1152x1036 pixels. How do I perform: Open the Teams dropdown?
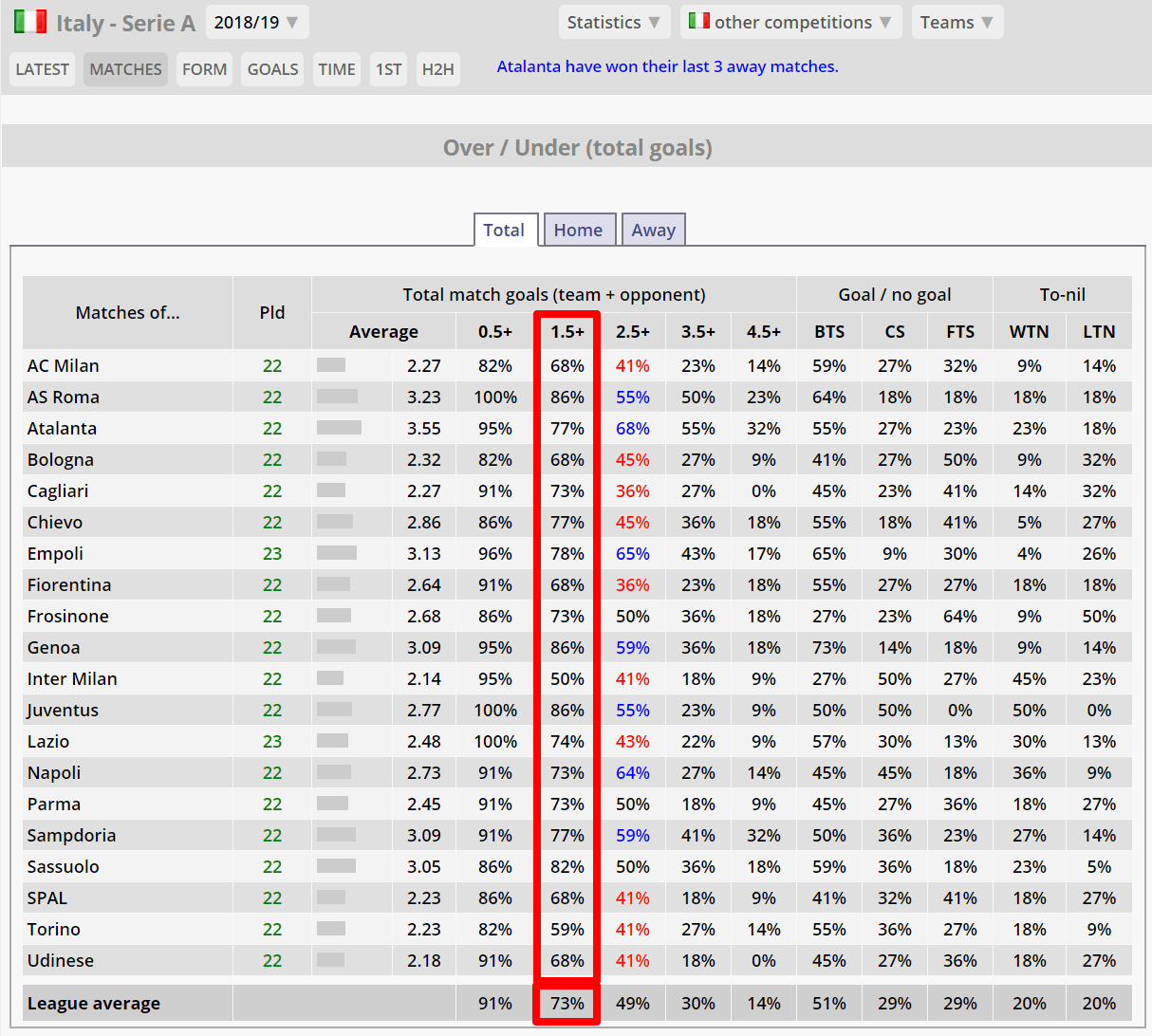pyautogui.click(x=957, y=22)
